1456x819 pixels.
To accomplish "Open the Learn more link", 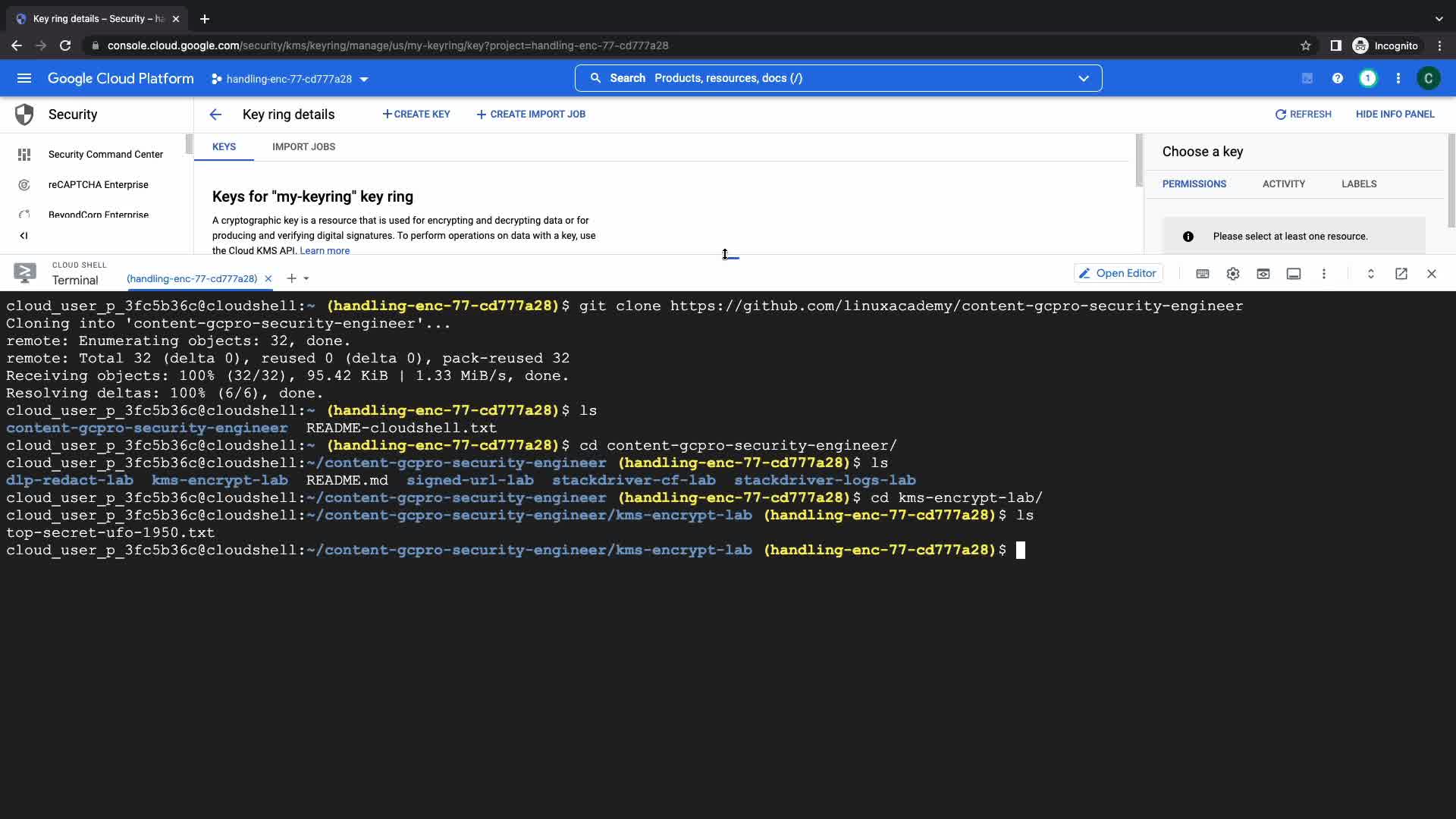I will pyautogui.click(x=325, y=251).
